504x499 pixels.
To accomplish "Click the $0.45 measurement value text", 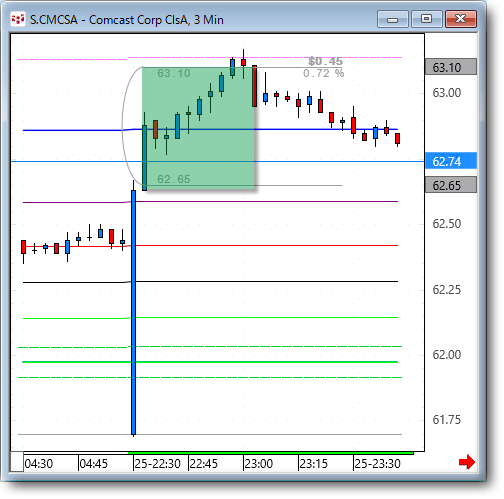I will coord(326,61).
